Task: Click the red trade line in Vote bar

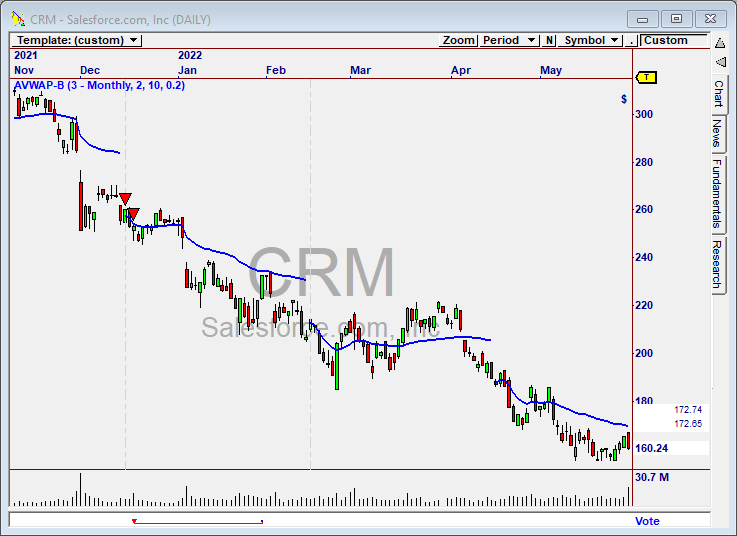Action: [x=197, y=521]
